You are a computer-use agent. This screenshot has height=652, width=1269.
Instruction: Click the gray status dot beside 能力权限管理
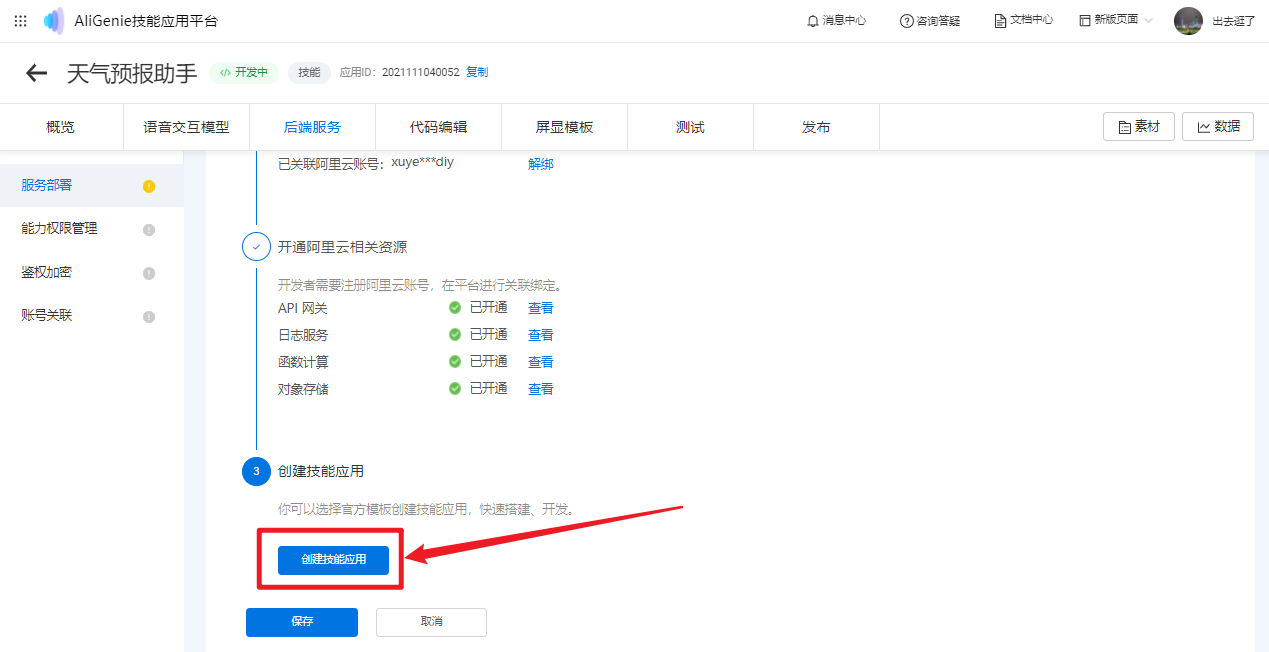pos(149,230)
